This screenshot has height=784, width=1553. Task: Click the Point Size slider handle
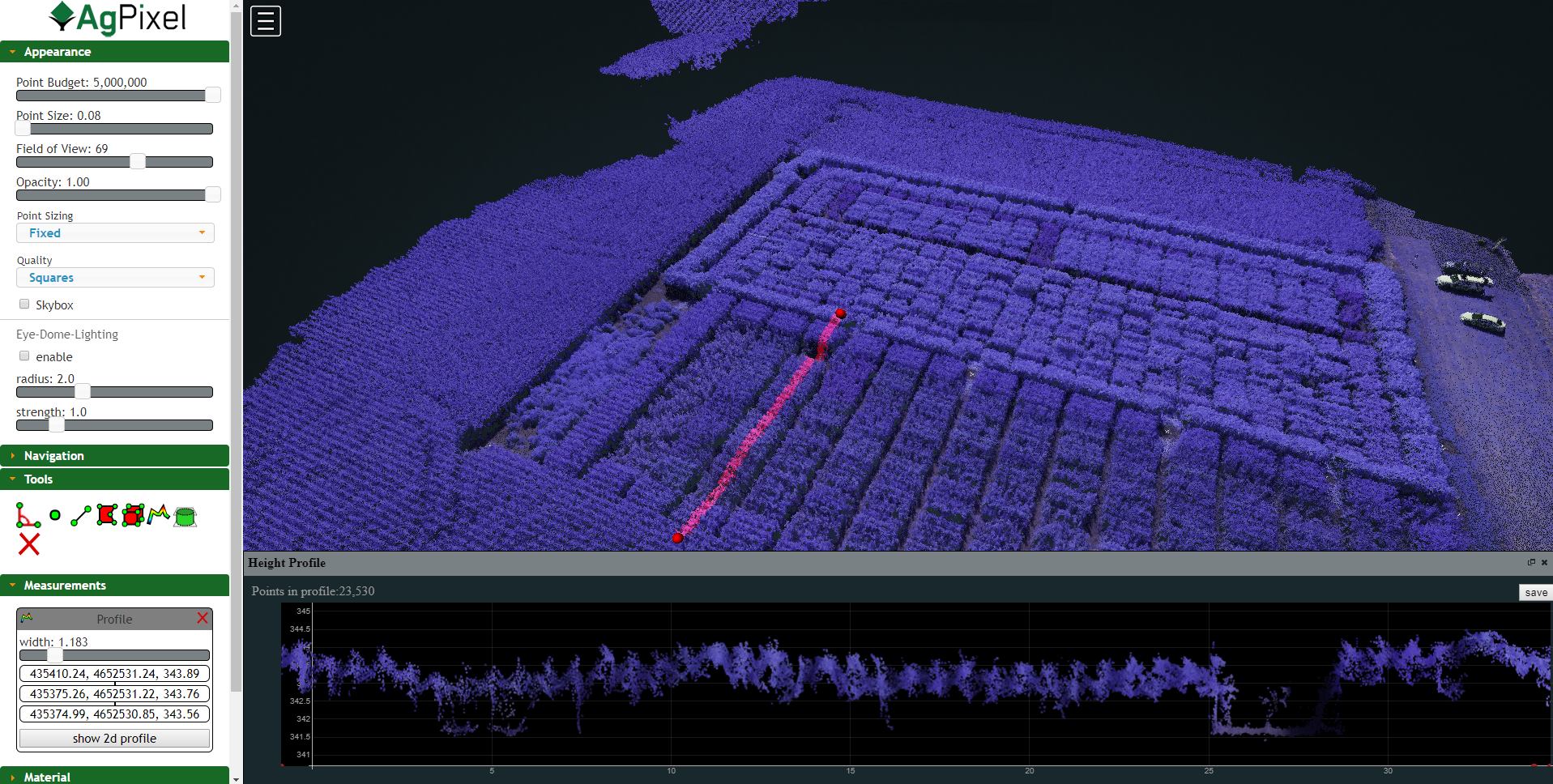(23, 129)
